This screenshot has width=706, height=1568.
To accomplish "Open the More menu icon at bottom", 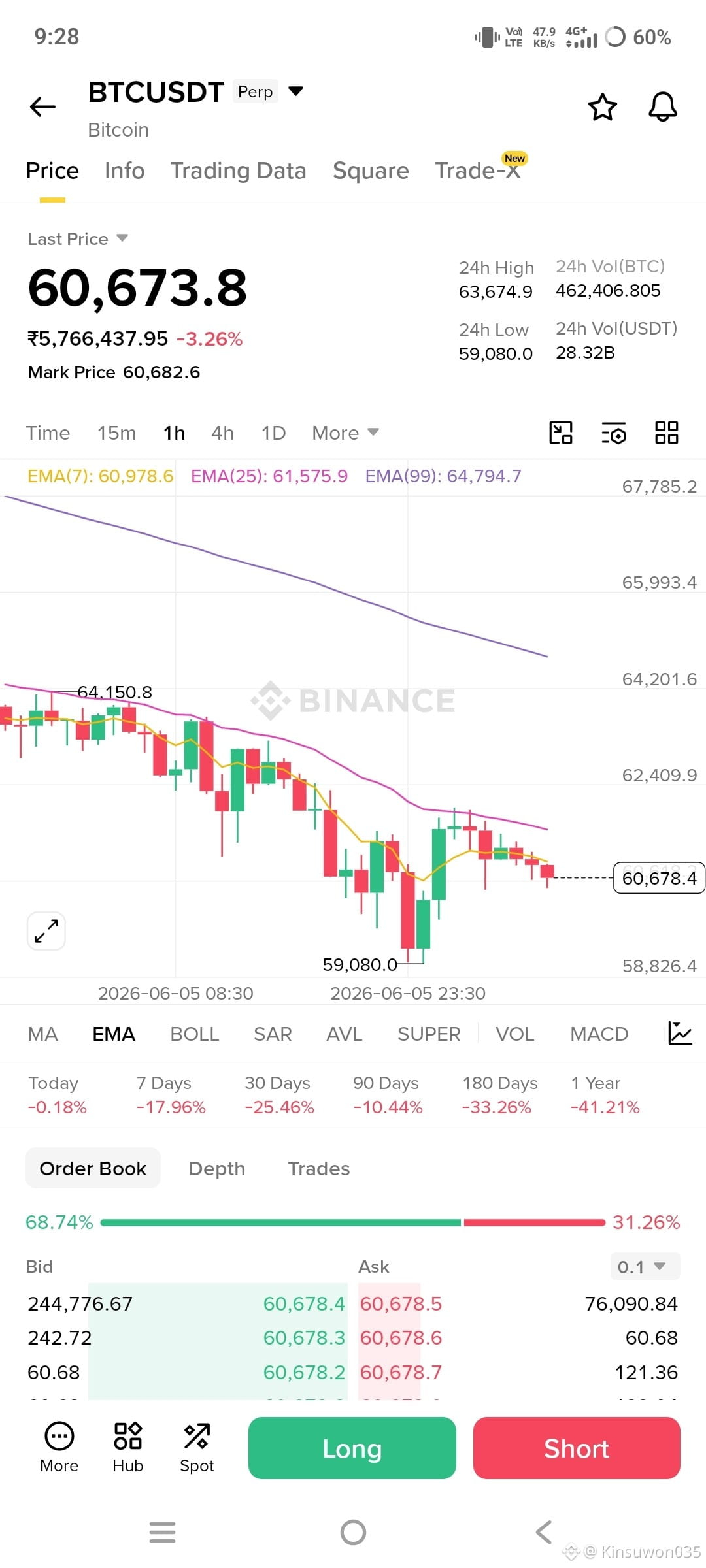I will [x=59, y=1448].
